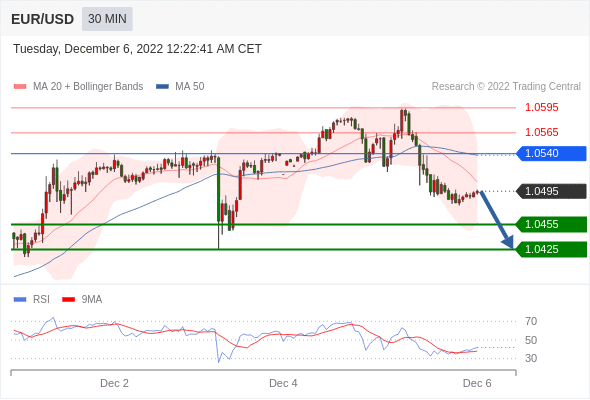Toggle the RSI legend label

coord(41,300)
